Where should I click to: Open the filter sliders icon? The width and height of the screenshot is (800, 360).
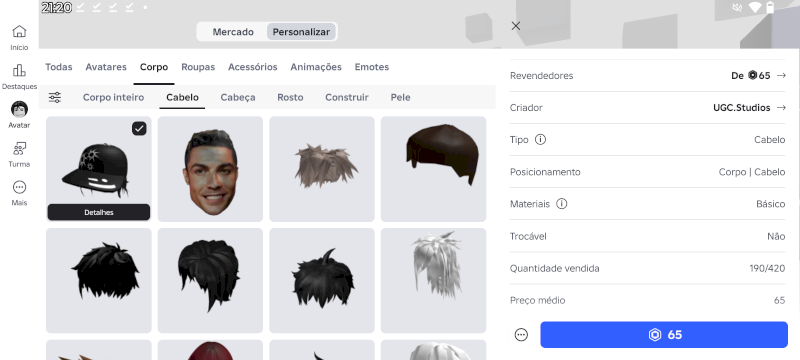point(55,97)
